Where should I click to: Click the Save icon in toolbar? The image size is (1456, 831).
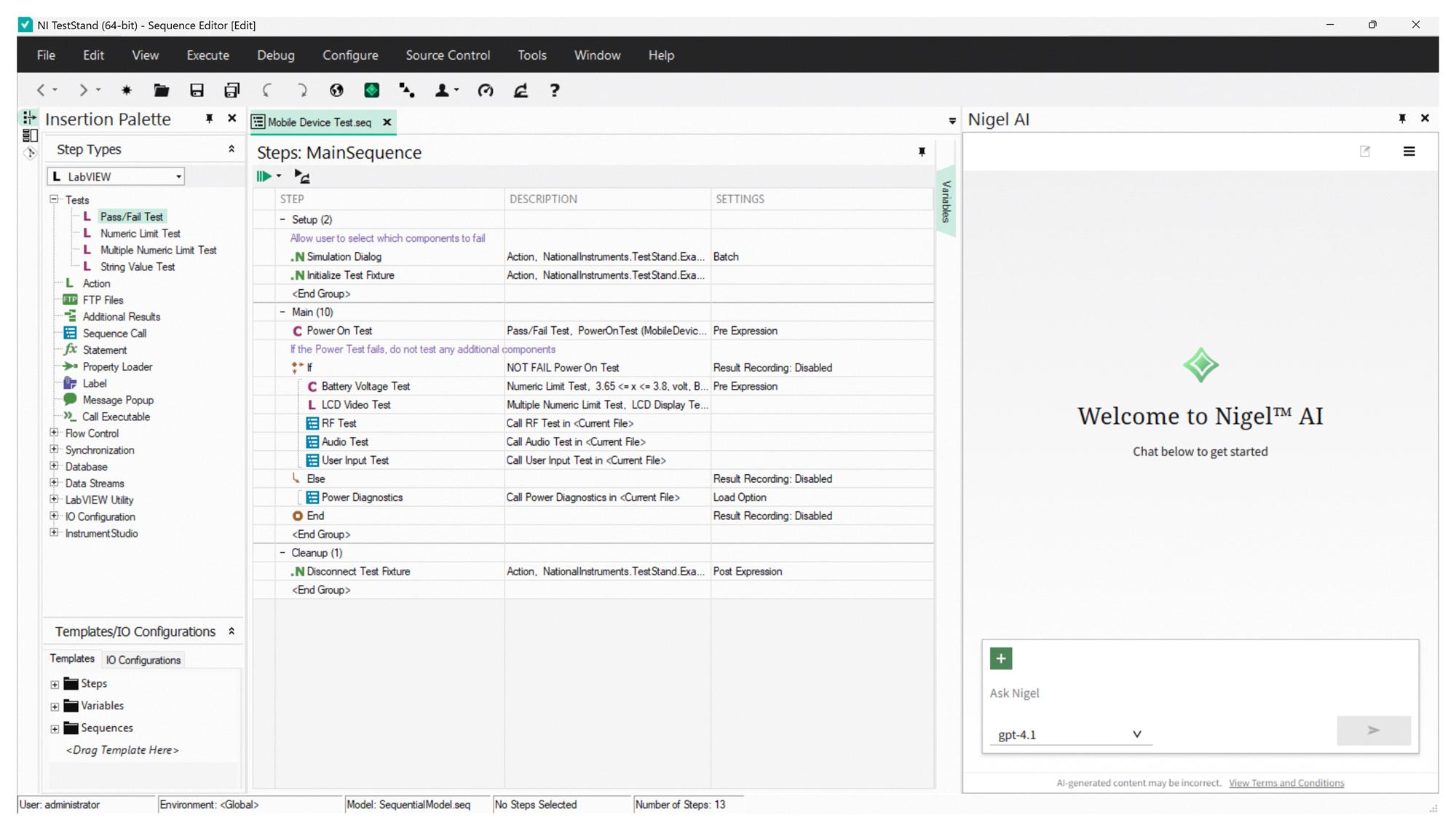(x=197, y=90)
